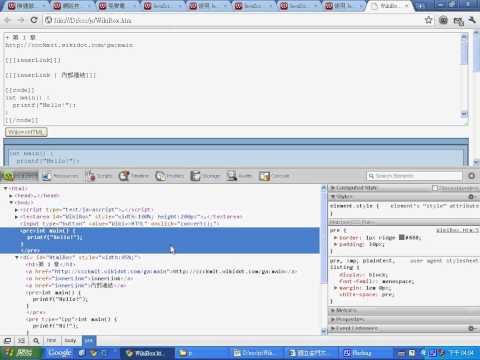Switch to the fourth browser tab
This screenshot has width=480, height=360.
(163, 6)
